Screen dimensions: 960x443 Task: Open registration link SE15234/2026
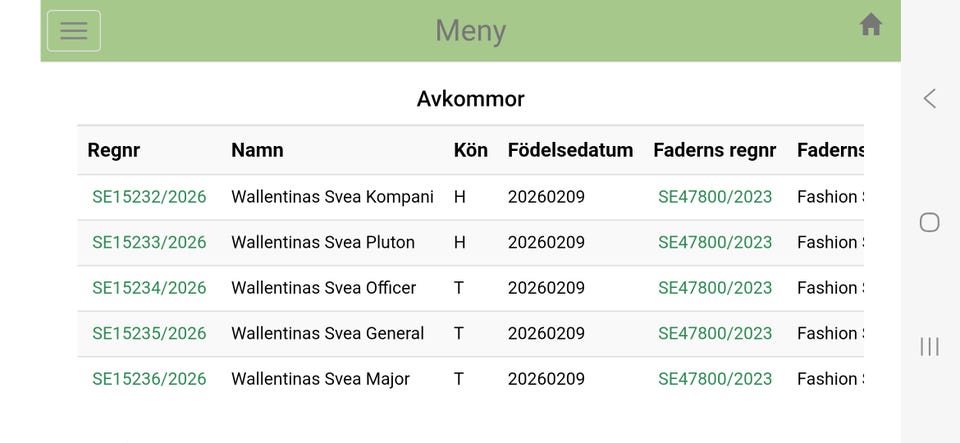tap(149, 288)
